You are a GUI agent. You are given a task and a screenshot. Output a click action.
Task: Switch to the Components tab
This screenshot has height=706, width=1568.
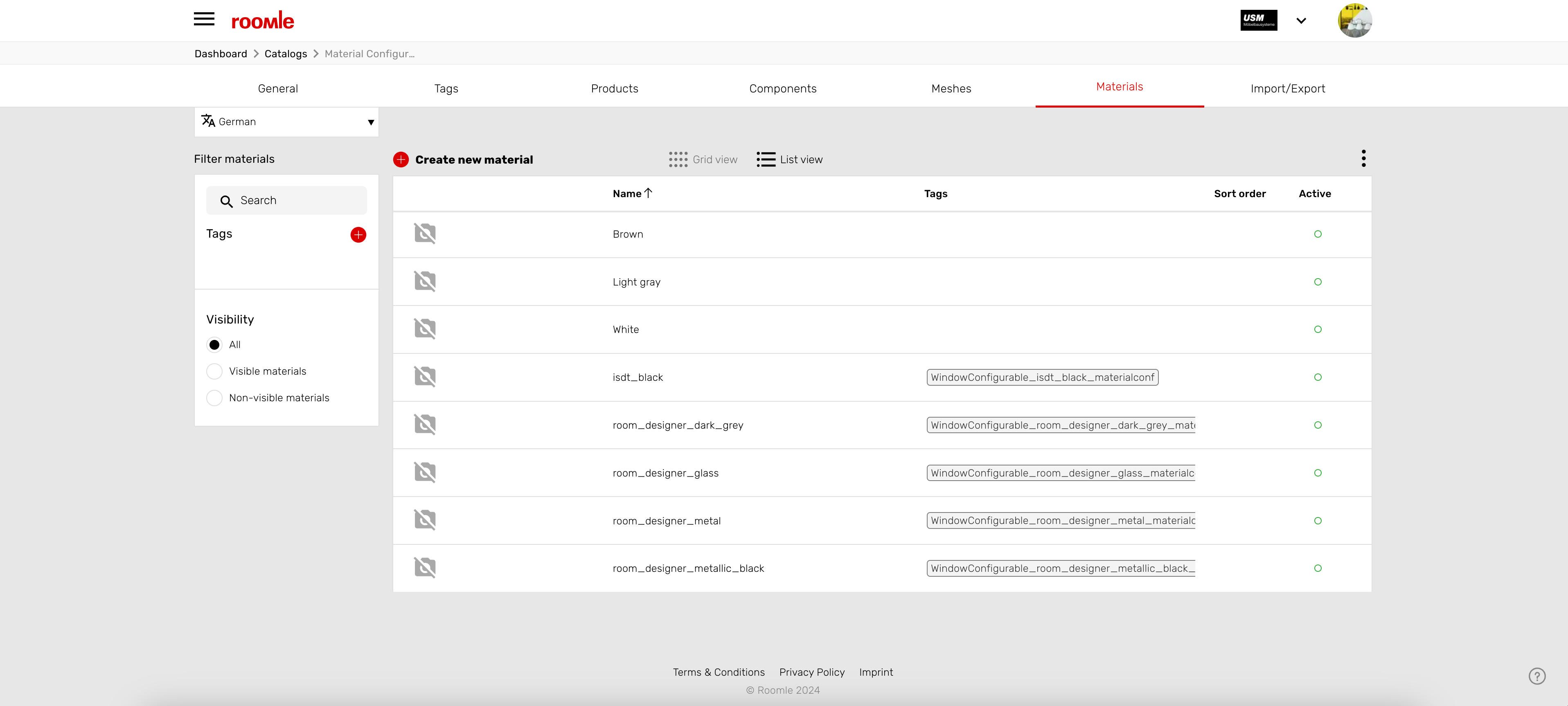pos(782,89)
